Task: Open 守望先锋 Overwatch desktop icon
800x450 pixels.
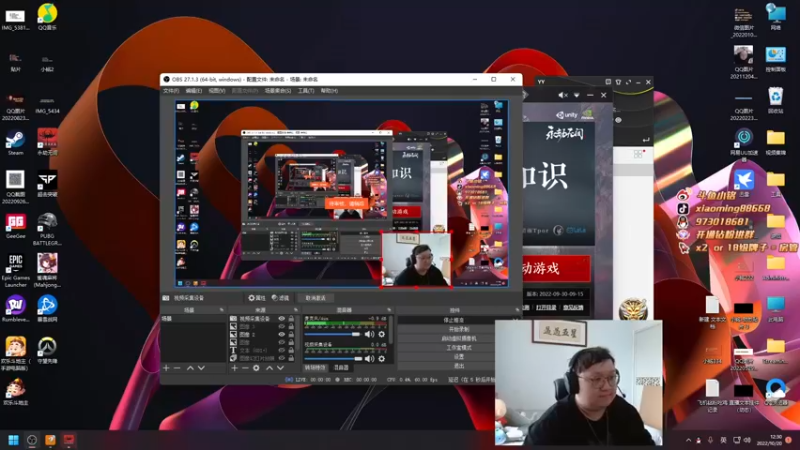Action: pyautogui.click(x=47, y=351)
